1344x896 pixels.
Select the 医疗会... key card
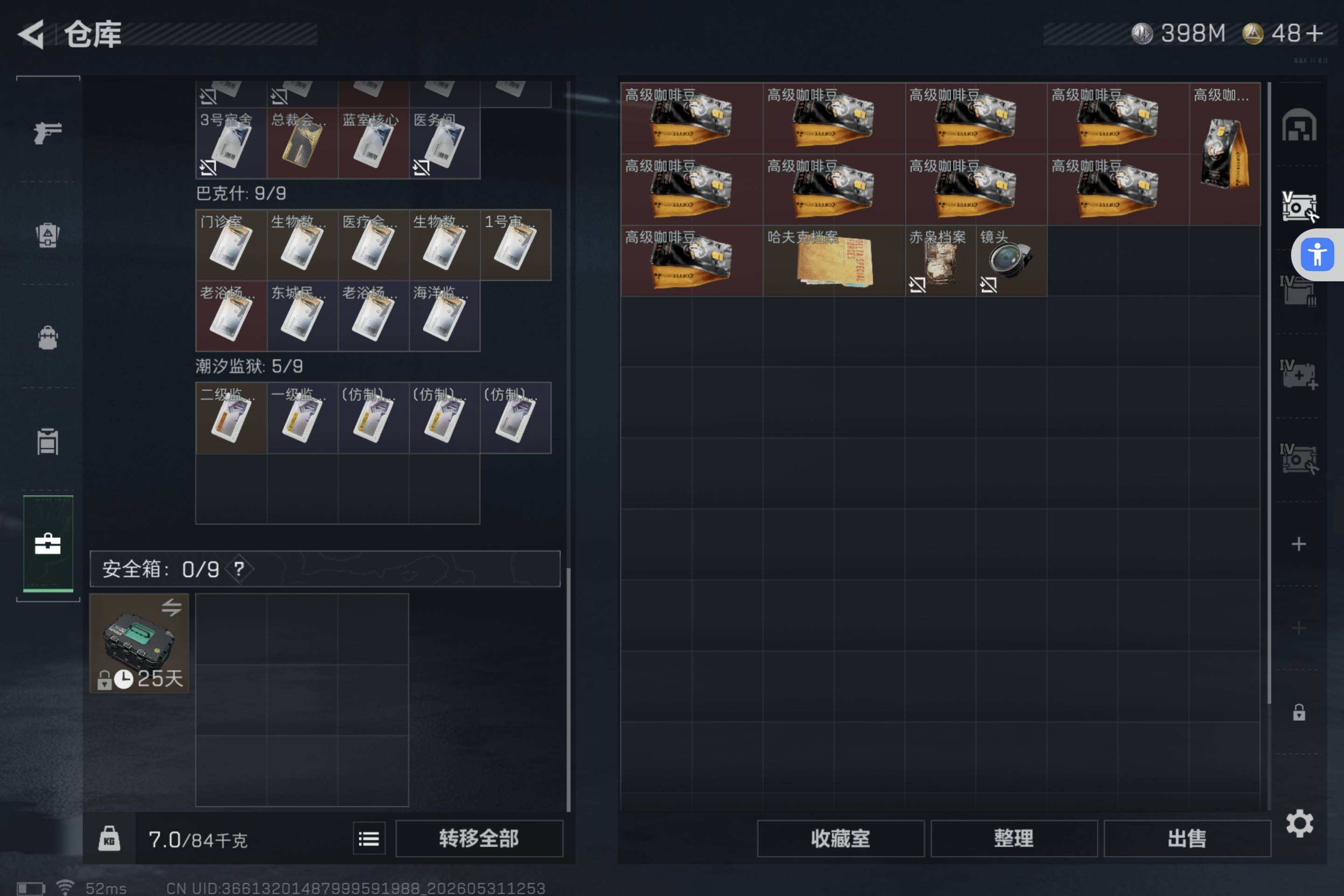pyautogui.click(x=373, y=245)
